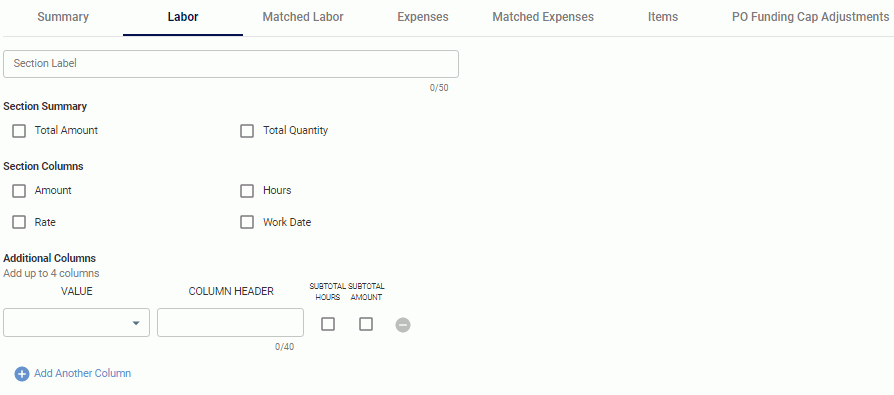This screenshot has height=395, width=894.
Task: Select the Rate column checkbox
Action: click(x=19, y=222)
